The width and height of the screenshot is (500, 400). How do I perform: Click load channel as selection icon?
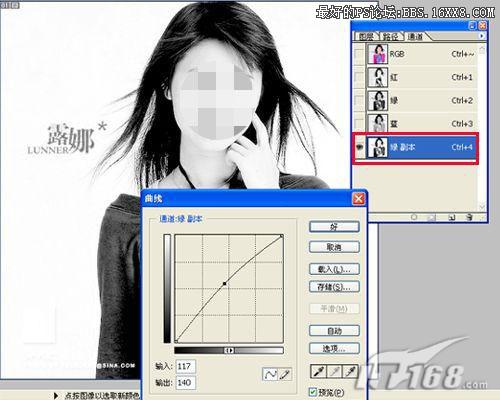click(x=414, y=217)
